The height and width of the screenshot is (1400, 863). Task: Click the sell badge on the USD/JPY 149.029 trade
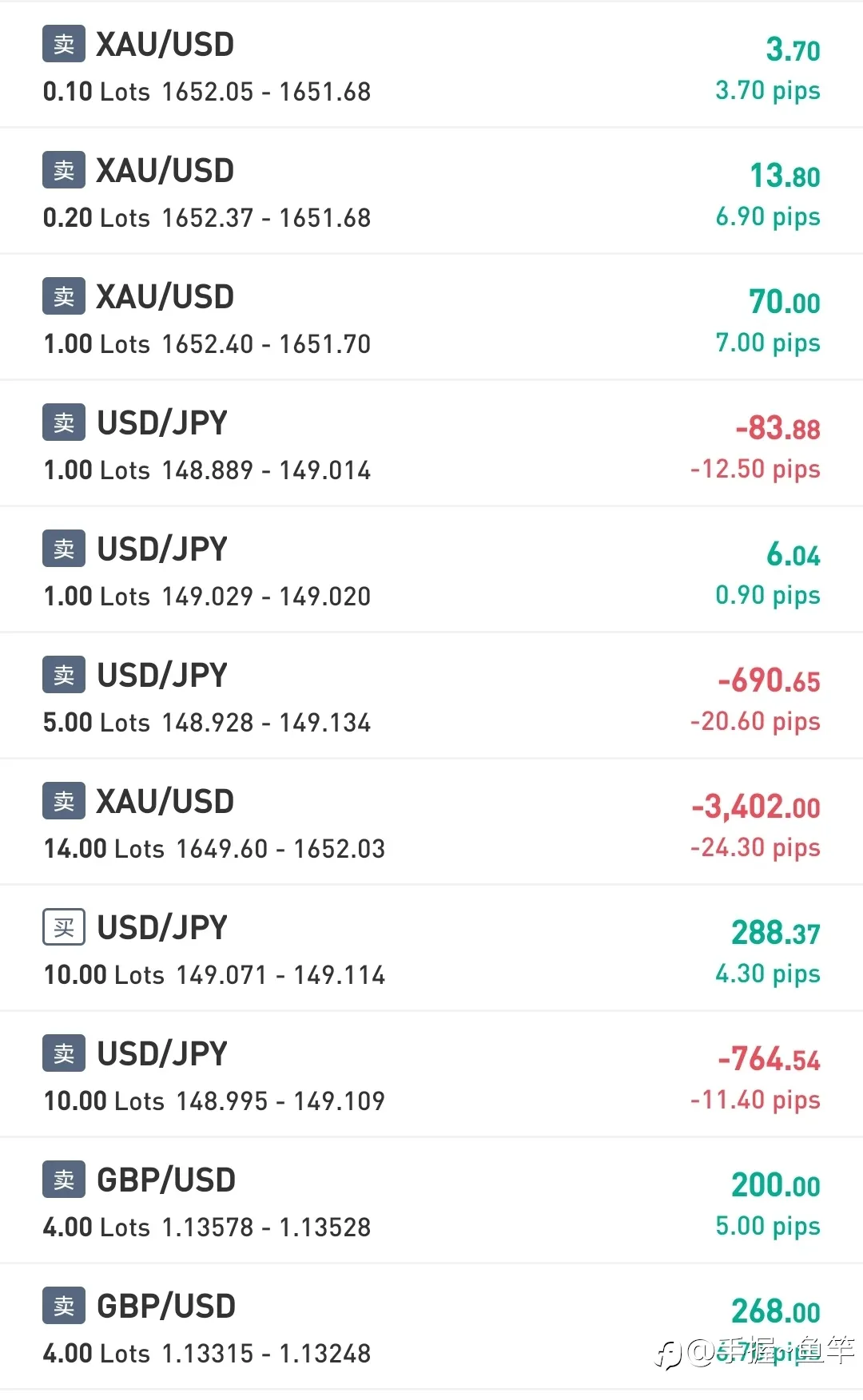64,549
